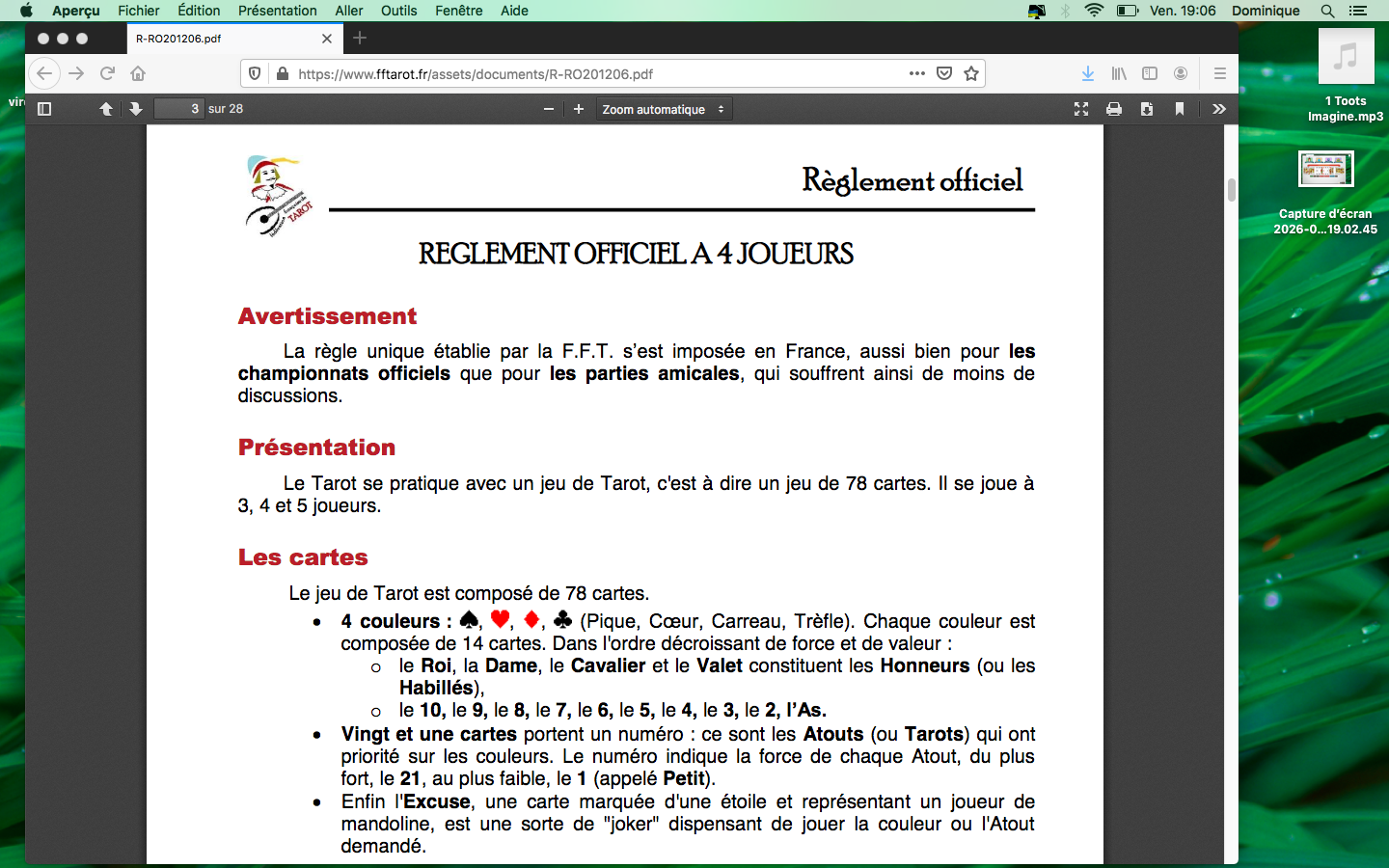
Task: Open a new browser tab
Action: pyautogui.click(x=360, y=39)
